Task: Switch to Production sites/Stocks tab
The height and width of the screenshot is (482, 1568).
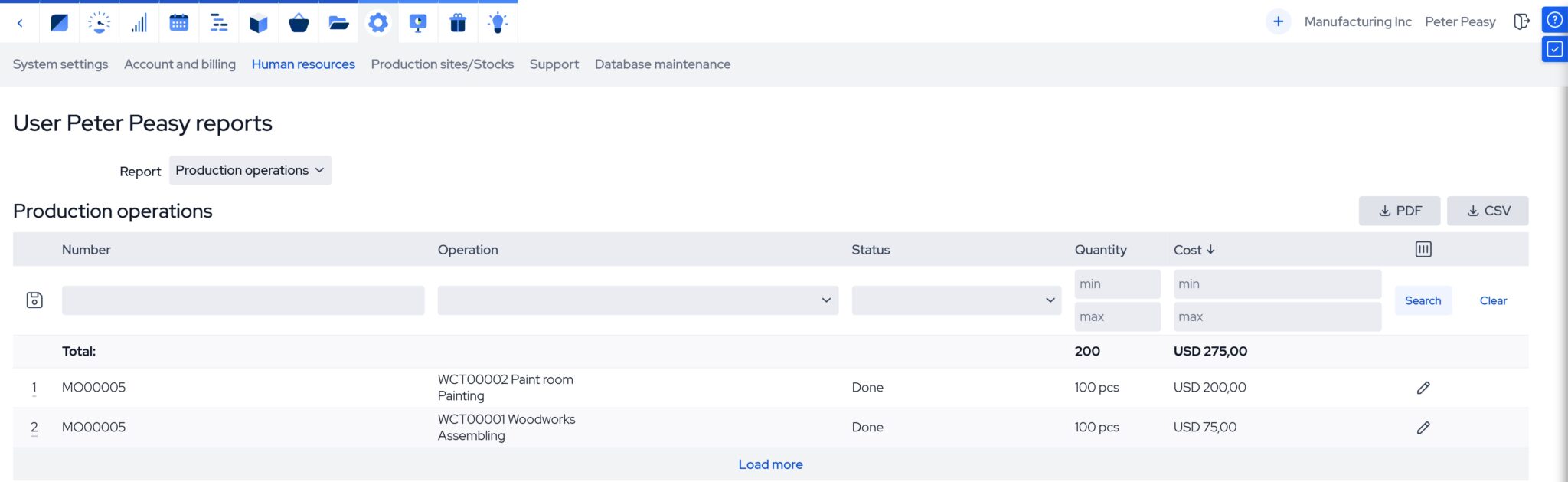Action: (x=442, y=64)
